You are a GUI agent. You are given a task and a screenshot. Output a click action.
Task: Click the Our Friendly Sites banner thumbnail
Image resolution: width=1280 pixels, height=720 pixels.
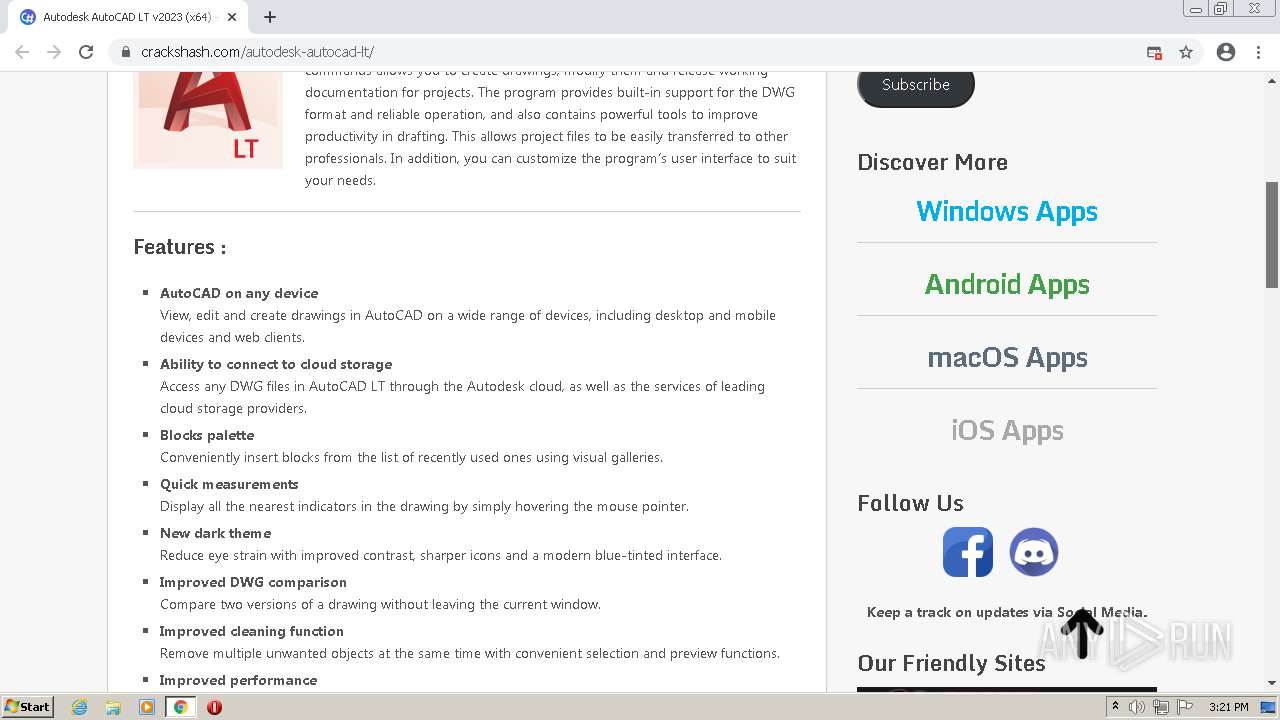point(1007,690)
